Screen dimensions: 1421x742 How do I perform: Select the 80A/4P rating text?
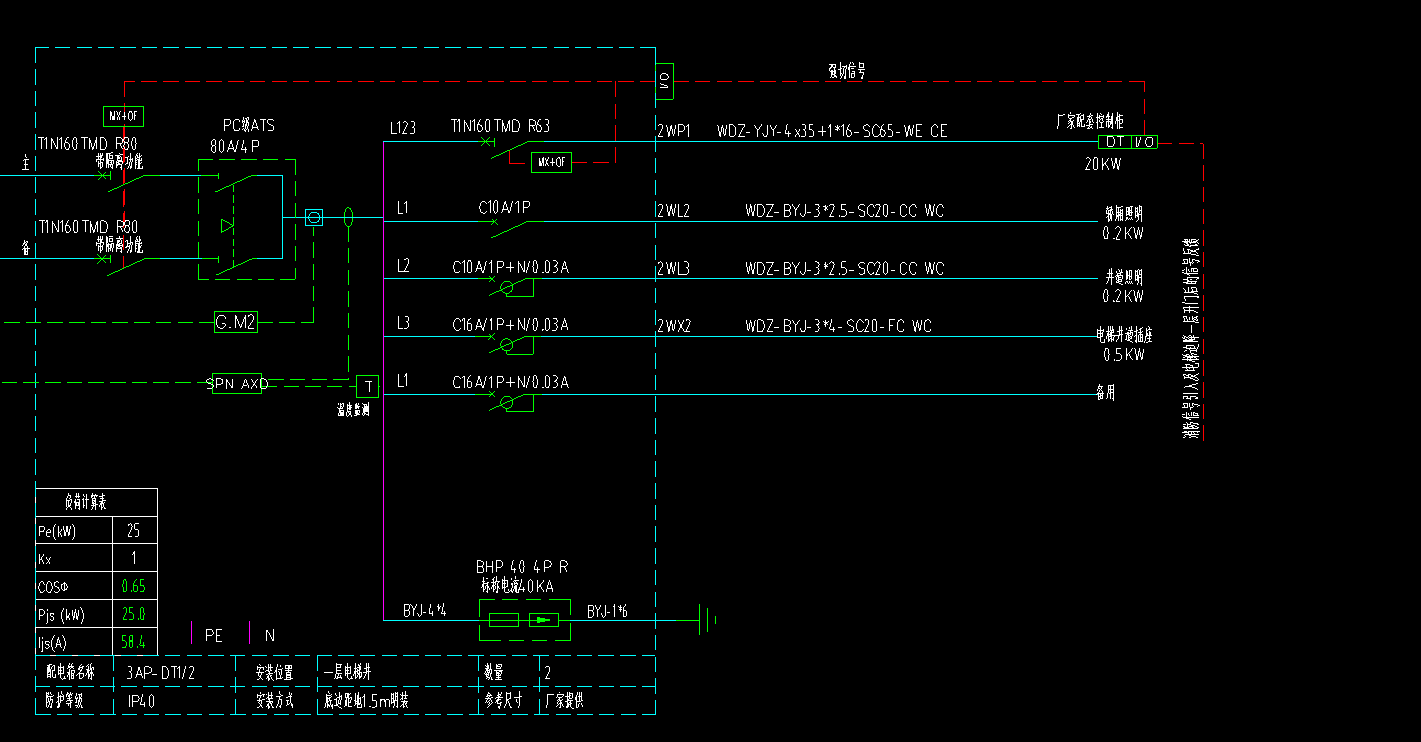click(x=235, y=145)
